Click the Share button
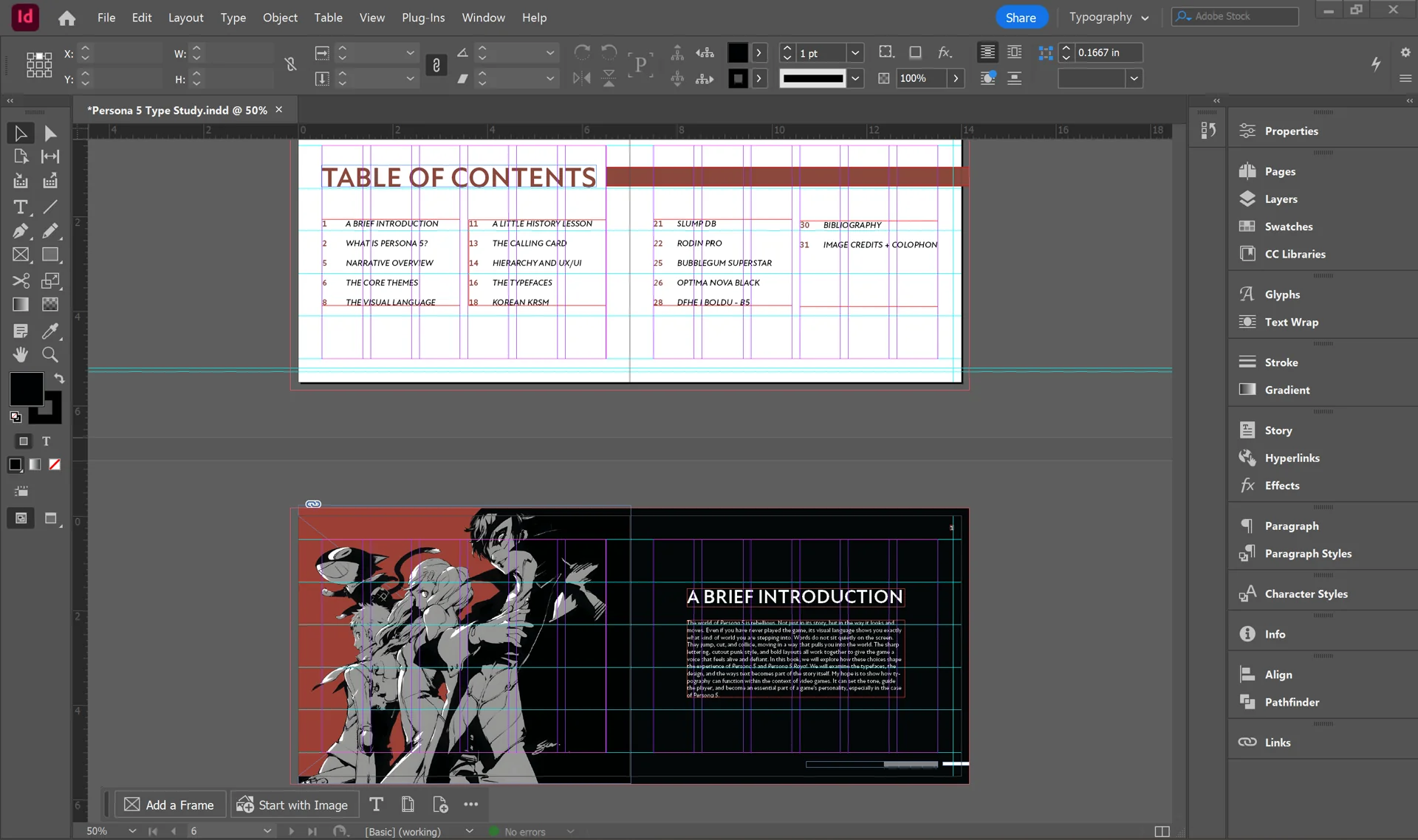This screenshot has width=1418, height=840. coord(1021,17)
